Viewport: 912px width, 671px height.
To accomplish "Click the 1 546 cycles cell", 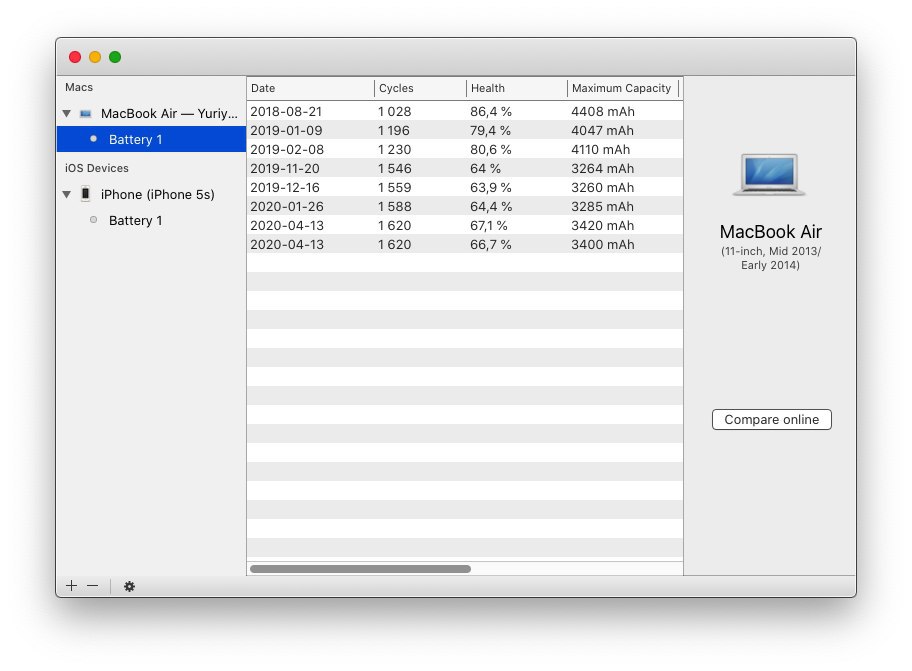I will 394,169.
